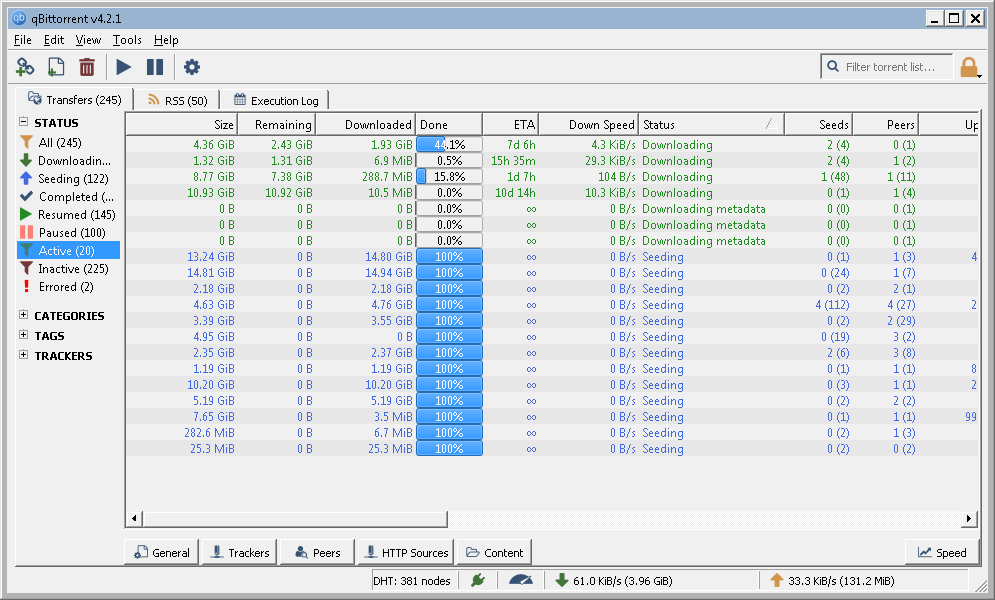The image size is (995, 600).
Task: Open the Edit menu
Action: pyautogui.click(x=53, y=40)
